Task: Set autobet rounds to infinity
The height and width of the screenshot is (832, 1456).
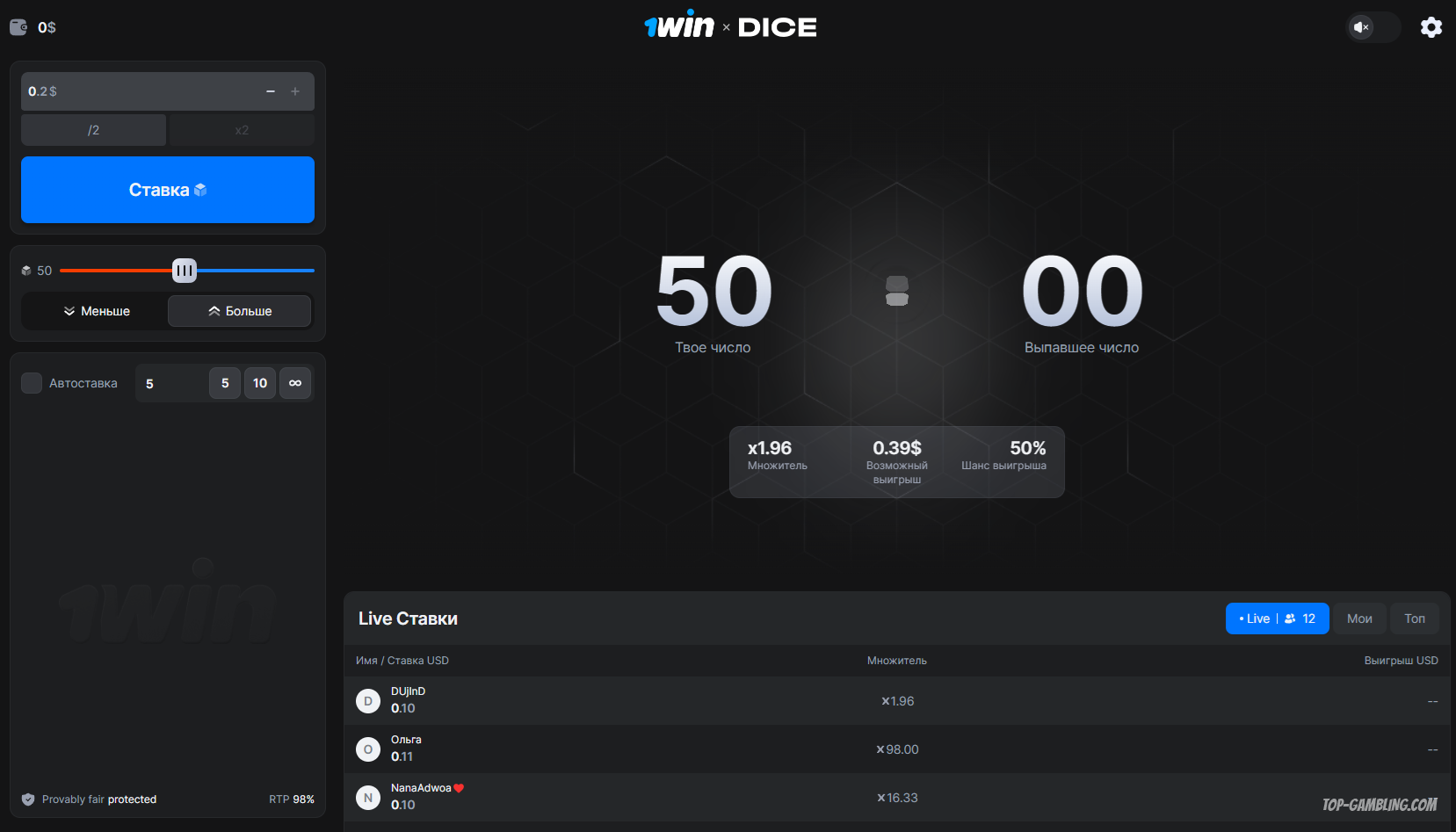Action: [x=295, y=383]
